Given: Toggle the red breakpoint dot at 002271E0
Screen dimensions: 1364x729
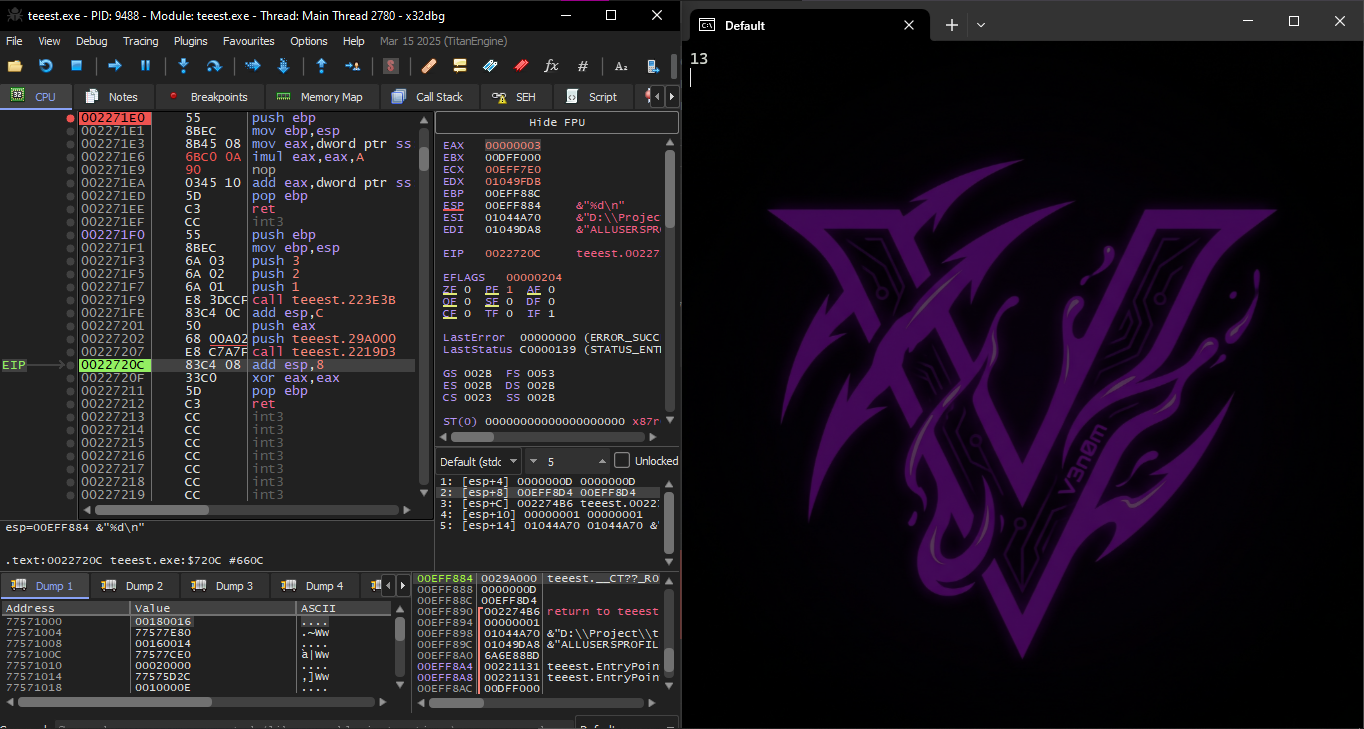Looking at the screenshot, I should point(70,118).
